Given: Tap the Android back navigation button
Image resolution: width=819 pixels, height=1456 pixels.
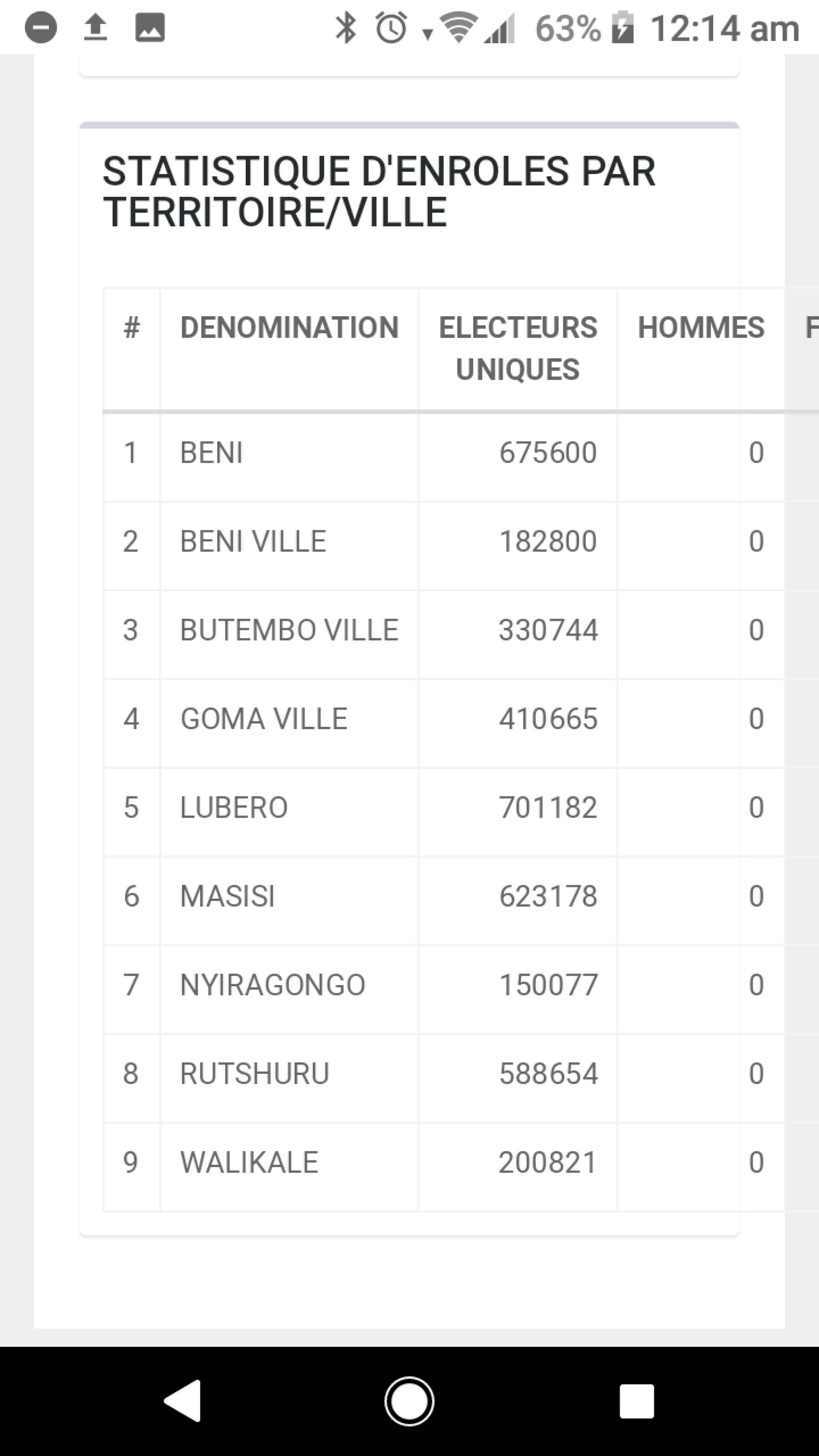Looking at the screenshot, I should point(182,1401).
